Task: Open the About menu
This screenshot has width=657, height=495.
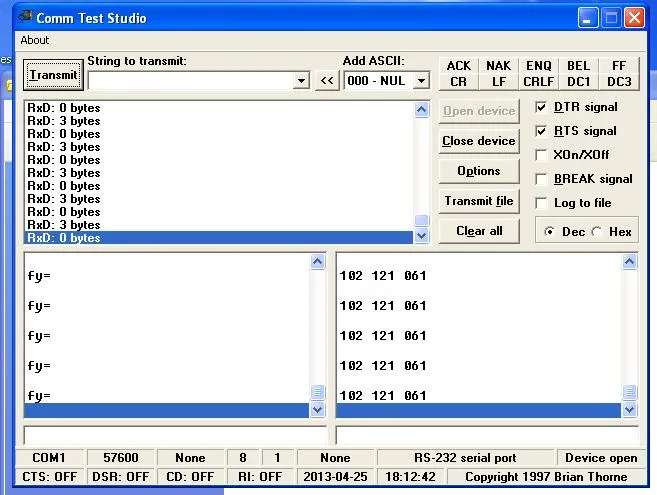Action: click(35, 40)
